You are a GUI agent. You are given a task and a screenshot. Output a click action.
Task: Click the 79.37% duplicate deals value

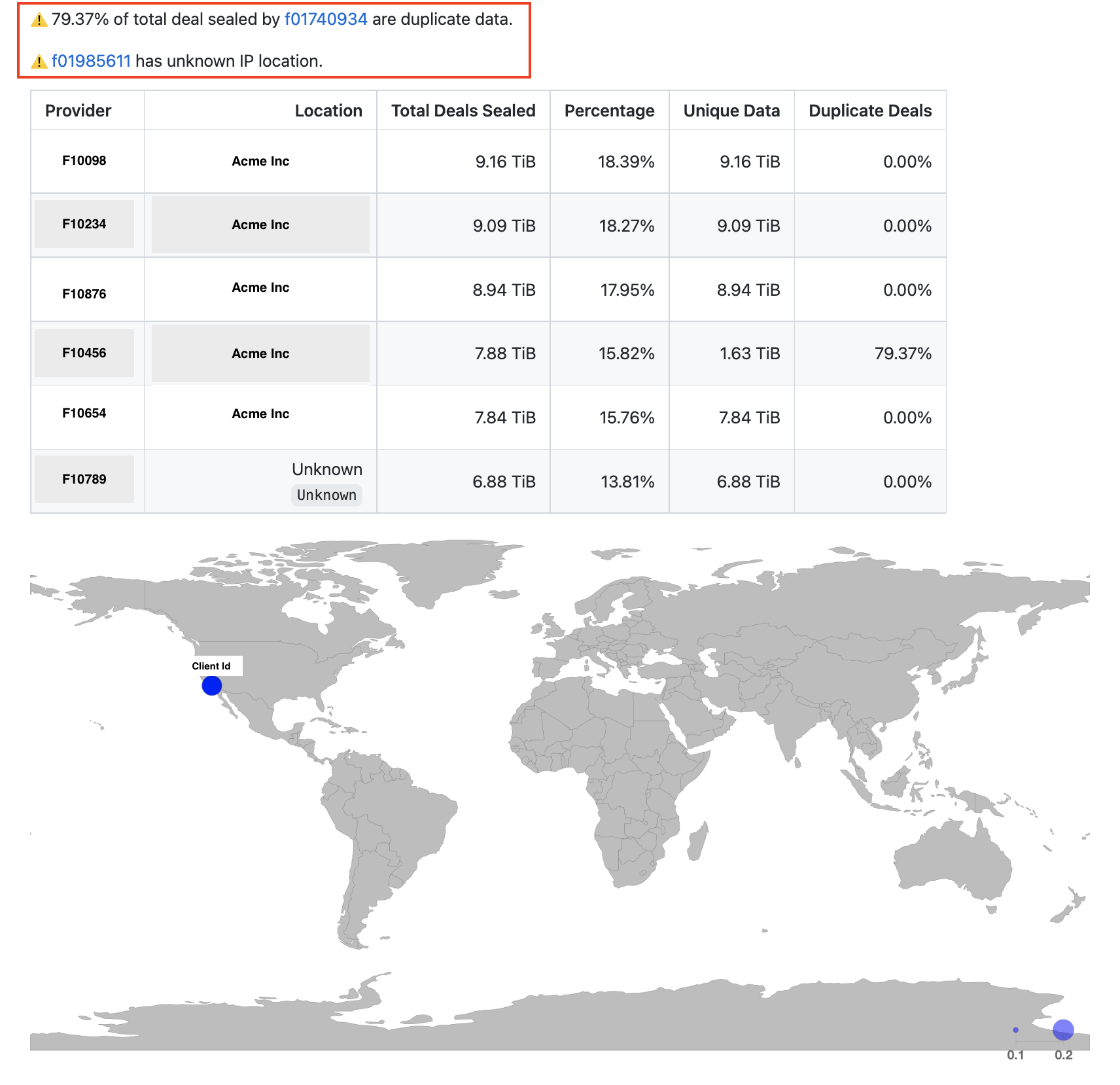click(x=903, y=354)
